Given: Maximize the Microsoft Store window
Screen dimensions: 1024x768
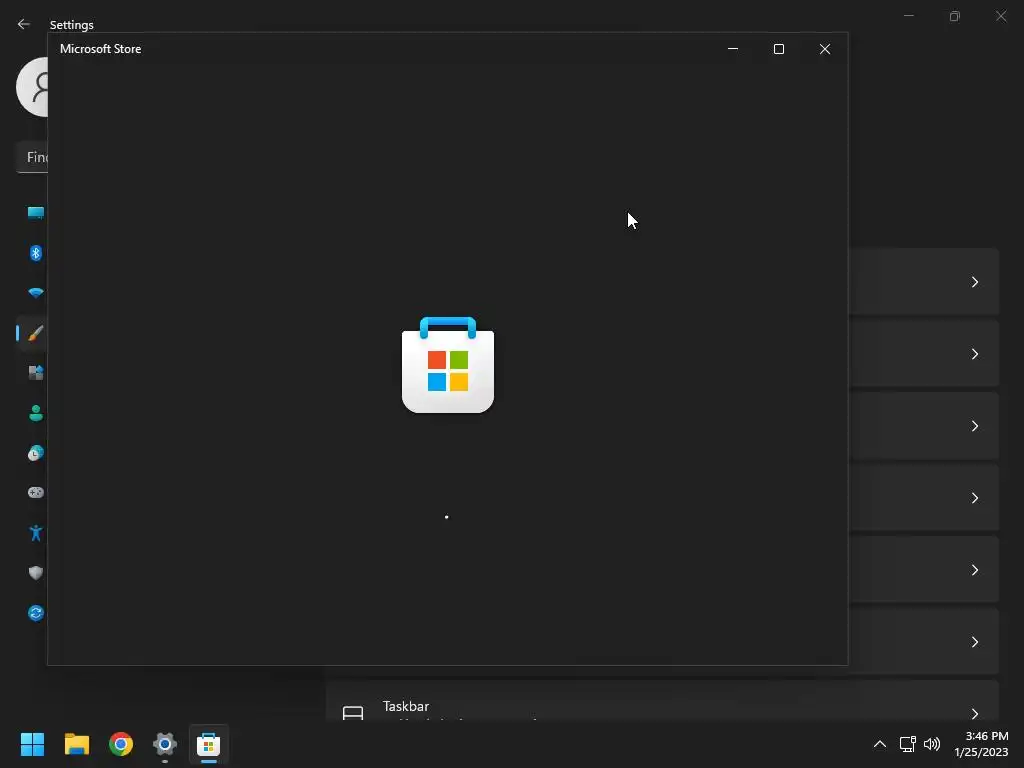Looking at the screenshot, I should (x=778, y=49).
